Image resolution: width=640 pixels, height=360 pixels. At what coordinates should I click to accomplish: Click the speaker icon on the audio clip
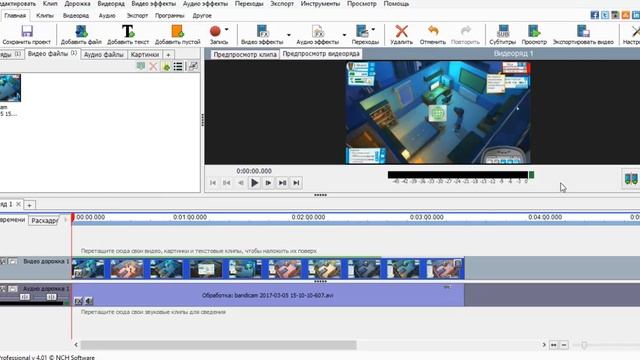tap(89, 301)
